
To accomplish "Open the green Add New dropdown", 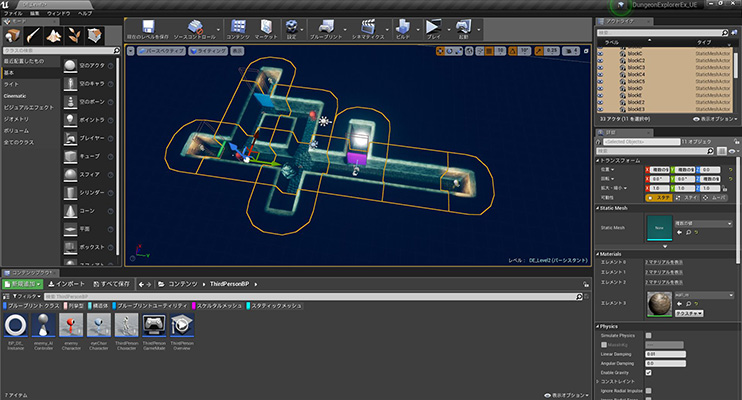I will (22, 284).
